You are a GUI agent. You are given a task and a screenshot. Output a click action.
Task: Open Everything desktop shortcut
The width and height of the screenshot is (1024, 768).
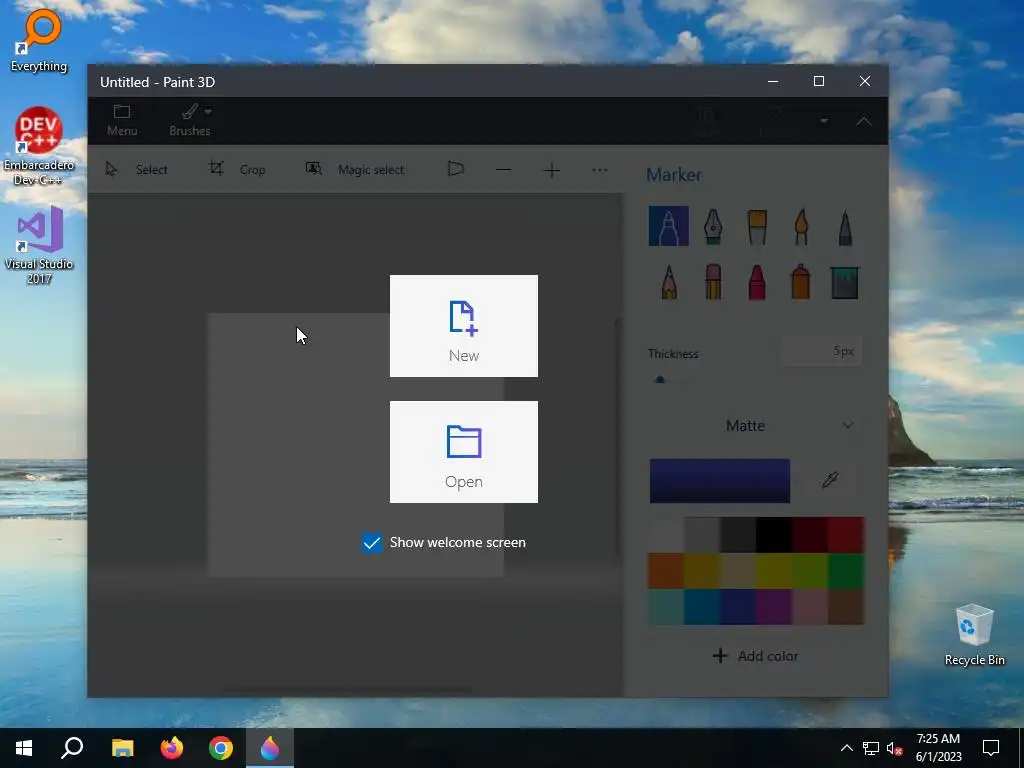click(x=39, y=40)
